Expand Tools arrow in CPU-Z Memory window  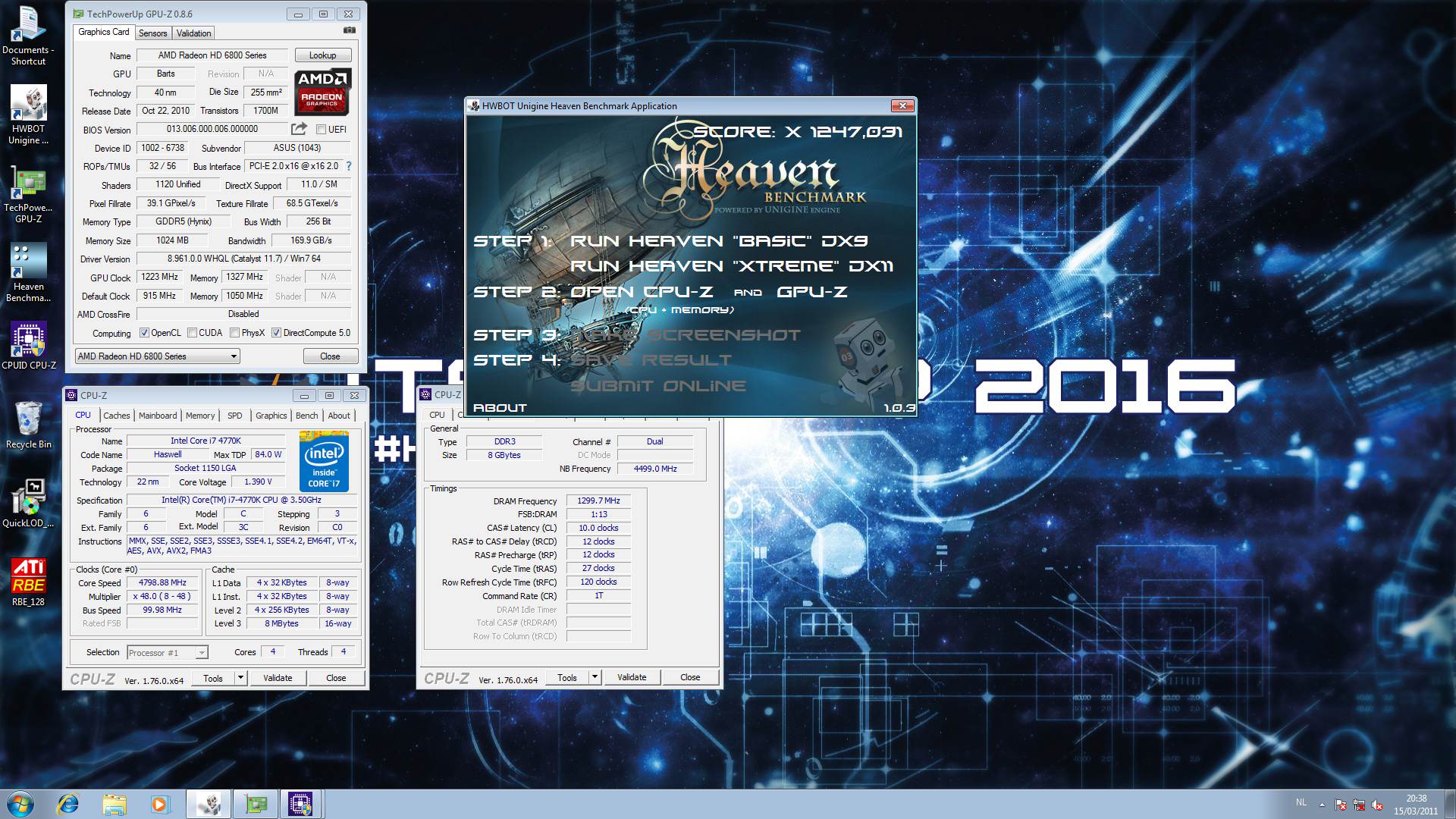click(x=595, y=677)
